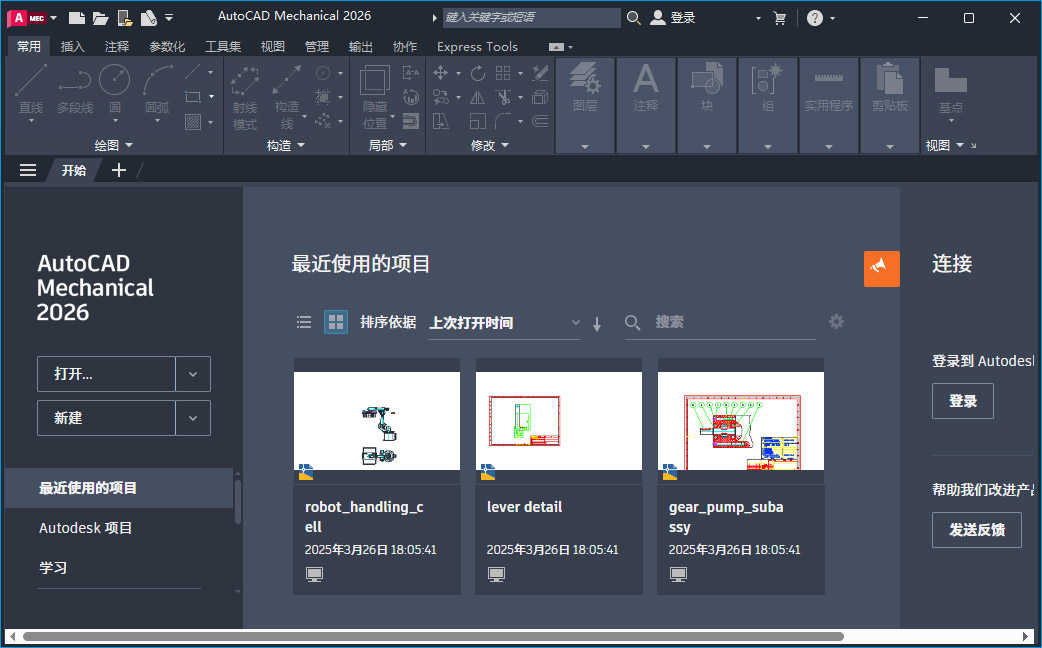Click the 发送反馈 feedback button
This screenshot has height=648, width=1042.
pyautogui.click(x=977, y=530)
